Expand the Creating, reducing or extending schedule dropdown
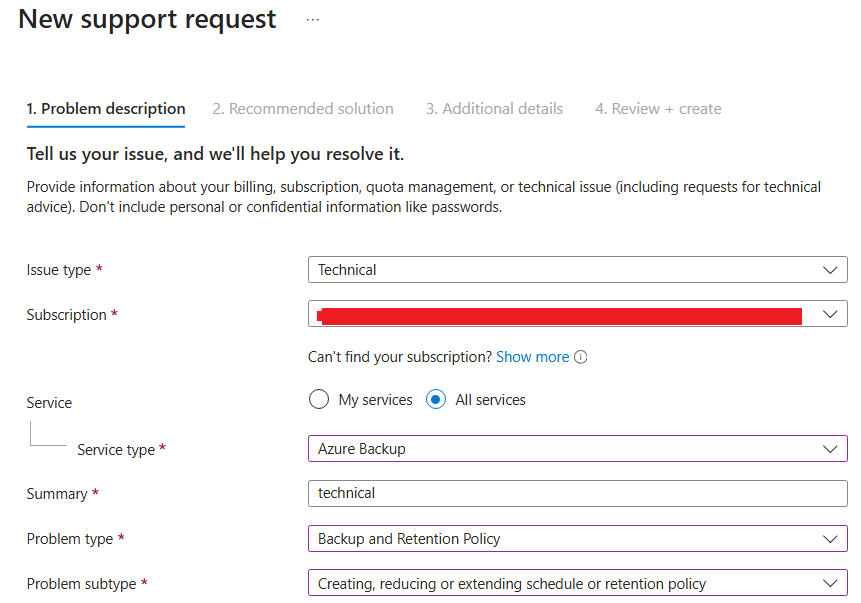This screenshot has height=603, width=861. point(578,583)
